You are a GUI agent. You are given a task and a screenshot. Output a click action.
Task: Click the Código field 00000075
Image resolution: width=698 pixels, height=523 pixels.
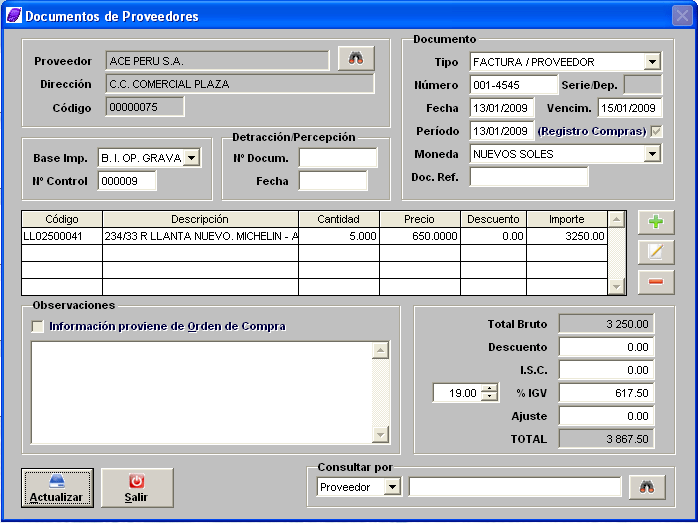point(145,107)
